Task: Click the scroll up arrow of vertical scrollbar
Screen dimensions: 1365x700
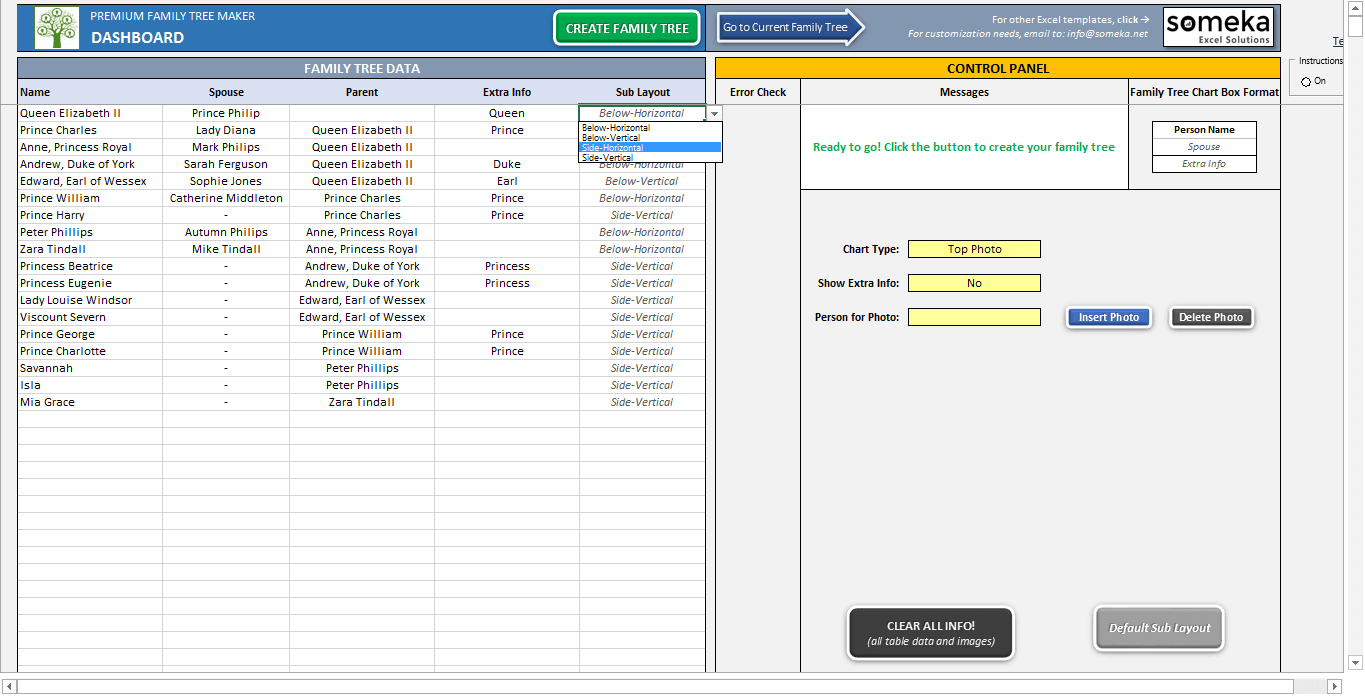Action: coord(1355,9)
